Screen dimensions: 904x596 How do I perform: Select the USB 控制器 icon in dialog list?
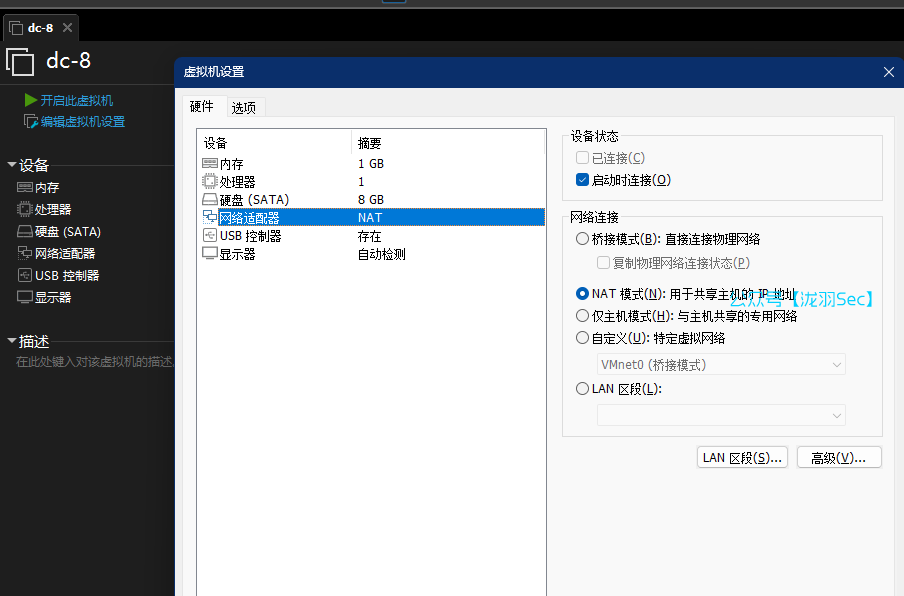[210, 236]
